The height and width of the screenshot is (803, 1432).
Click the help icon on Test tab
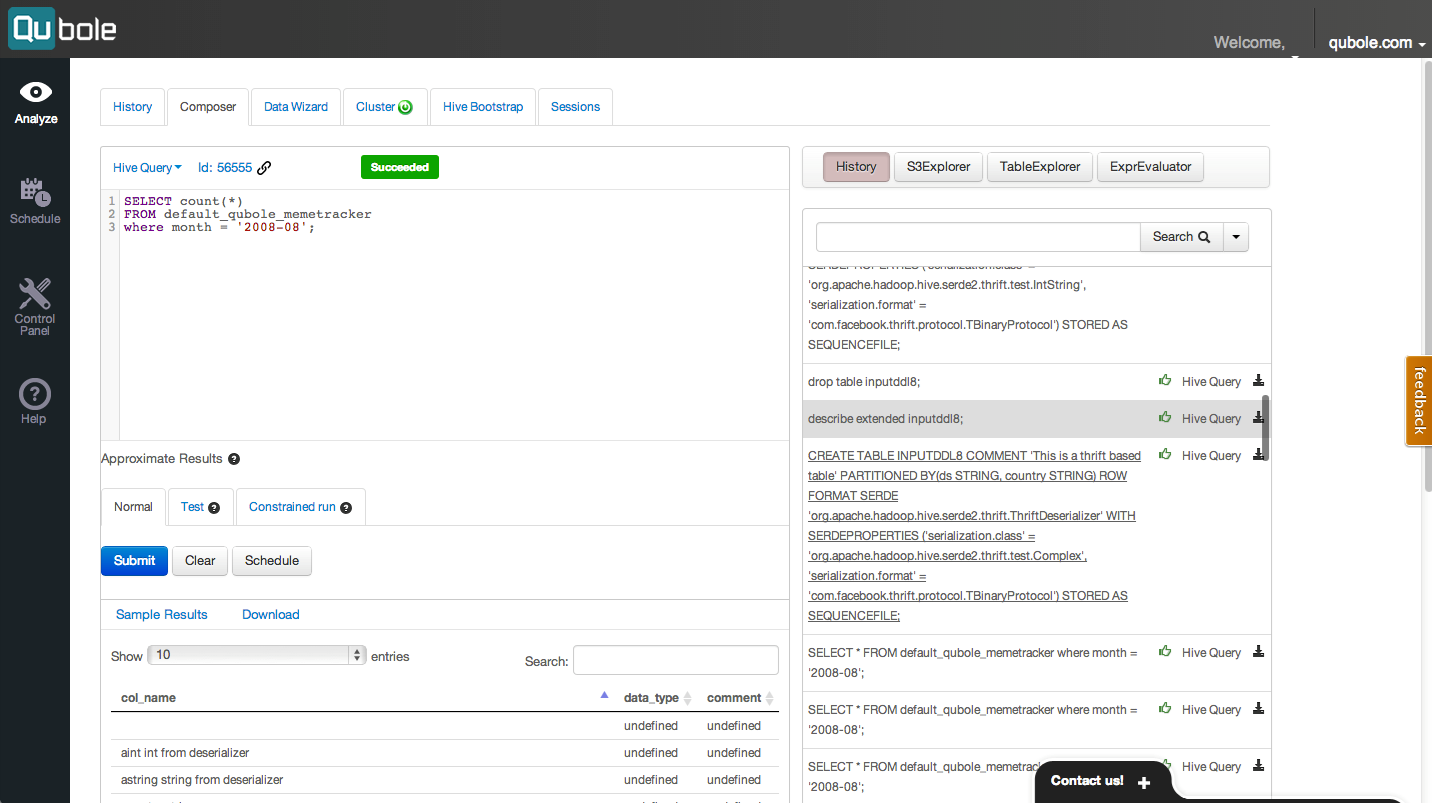coord(214,508)
